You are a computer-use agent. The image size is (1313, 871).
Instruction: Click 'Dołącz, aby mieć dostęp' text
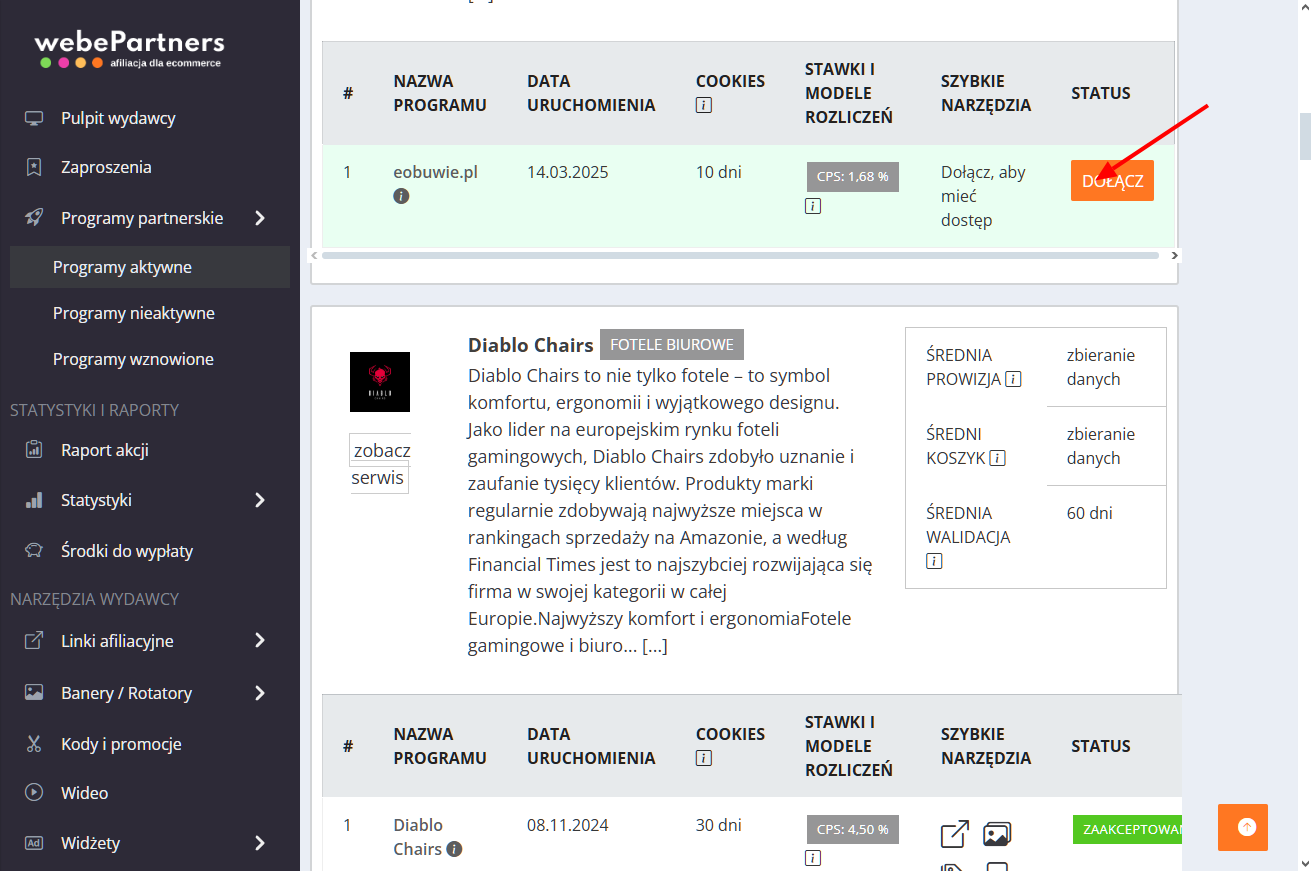(983, 196)
